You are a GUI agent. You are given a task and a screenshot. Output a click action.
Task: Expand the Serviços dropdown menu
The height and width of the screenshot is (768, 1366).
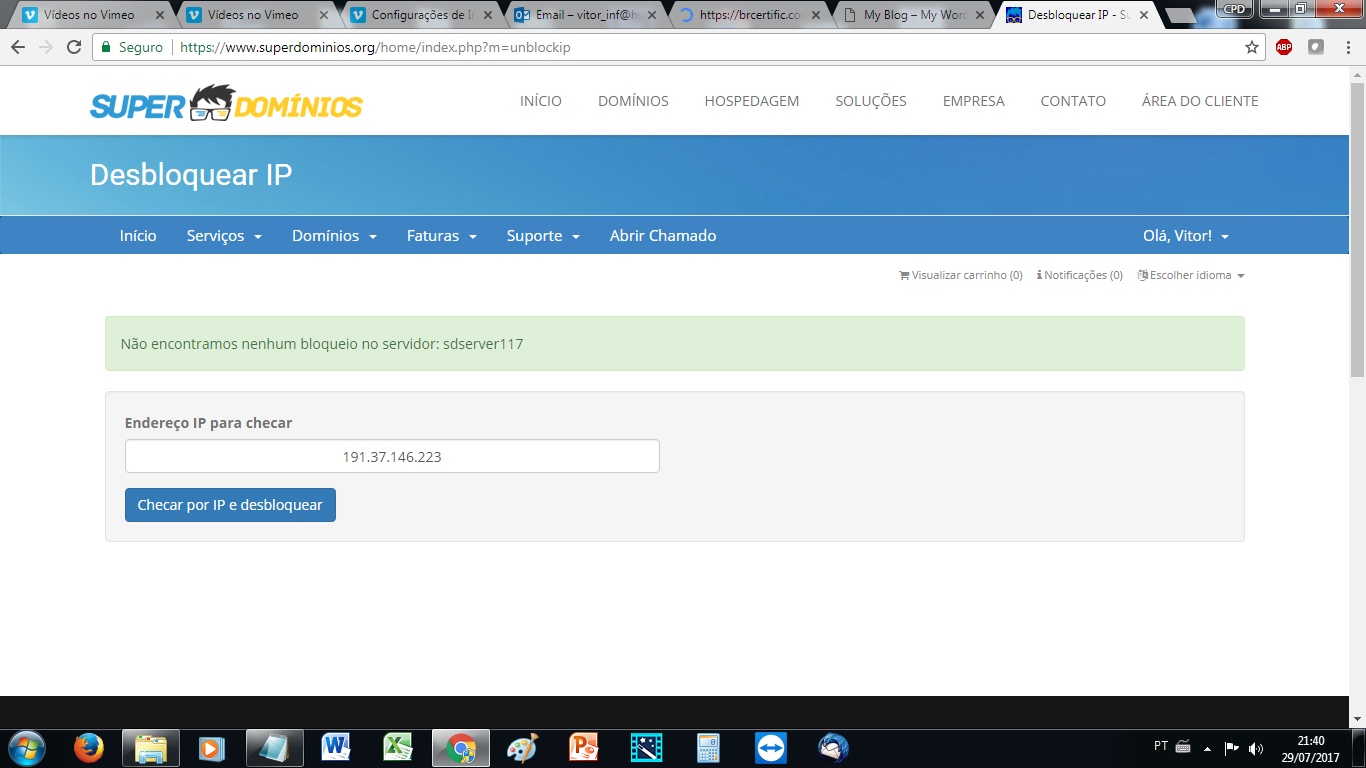click(224, 236)
